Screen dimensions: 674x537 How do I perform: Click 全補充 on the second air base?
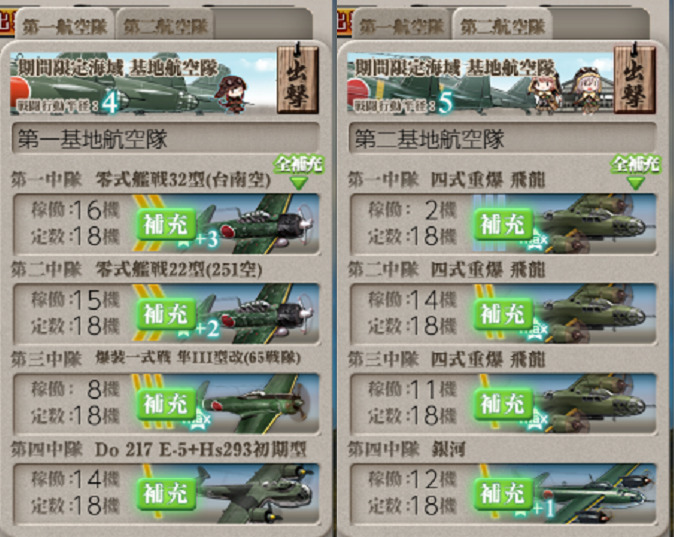635,171
